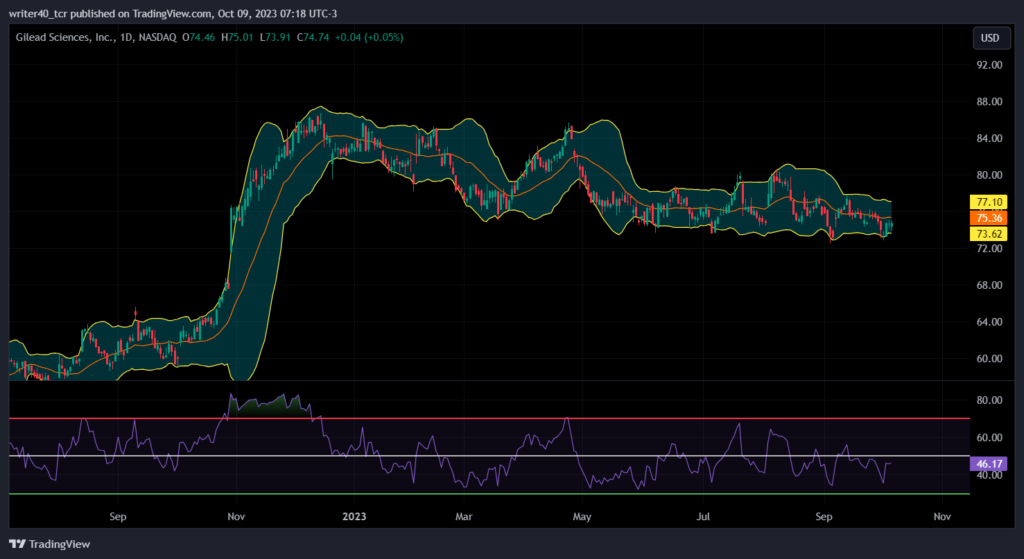The width and height of the screenshot is (1024, 559).
Task: Click the white RSI midline
Action: pyautogui.click(x=488, y=456)
